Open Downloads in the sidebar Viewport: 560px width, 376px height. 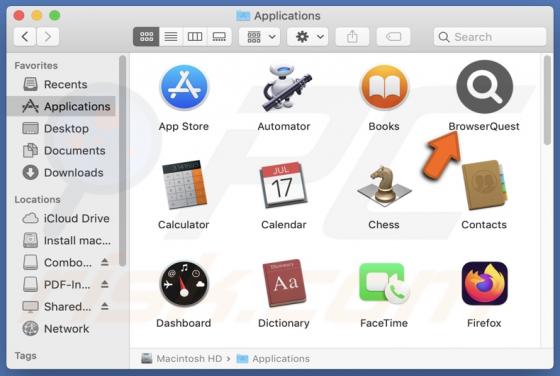(x=61, y=173)
